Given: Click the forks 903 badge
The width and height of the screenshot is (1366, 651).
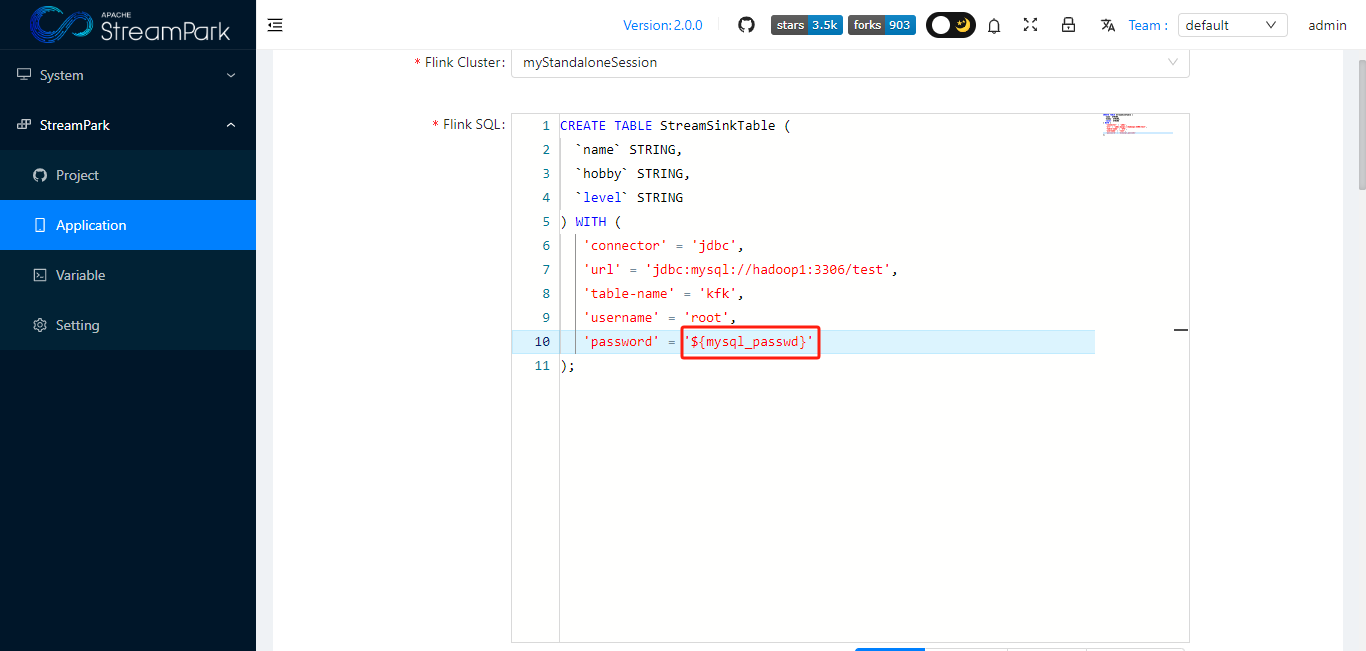Looking at the screenshot, I should click(881, 25).
